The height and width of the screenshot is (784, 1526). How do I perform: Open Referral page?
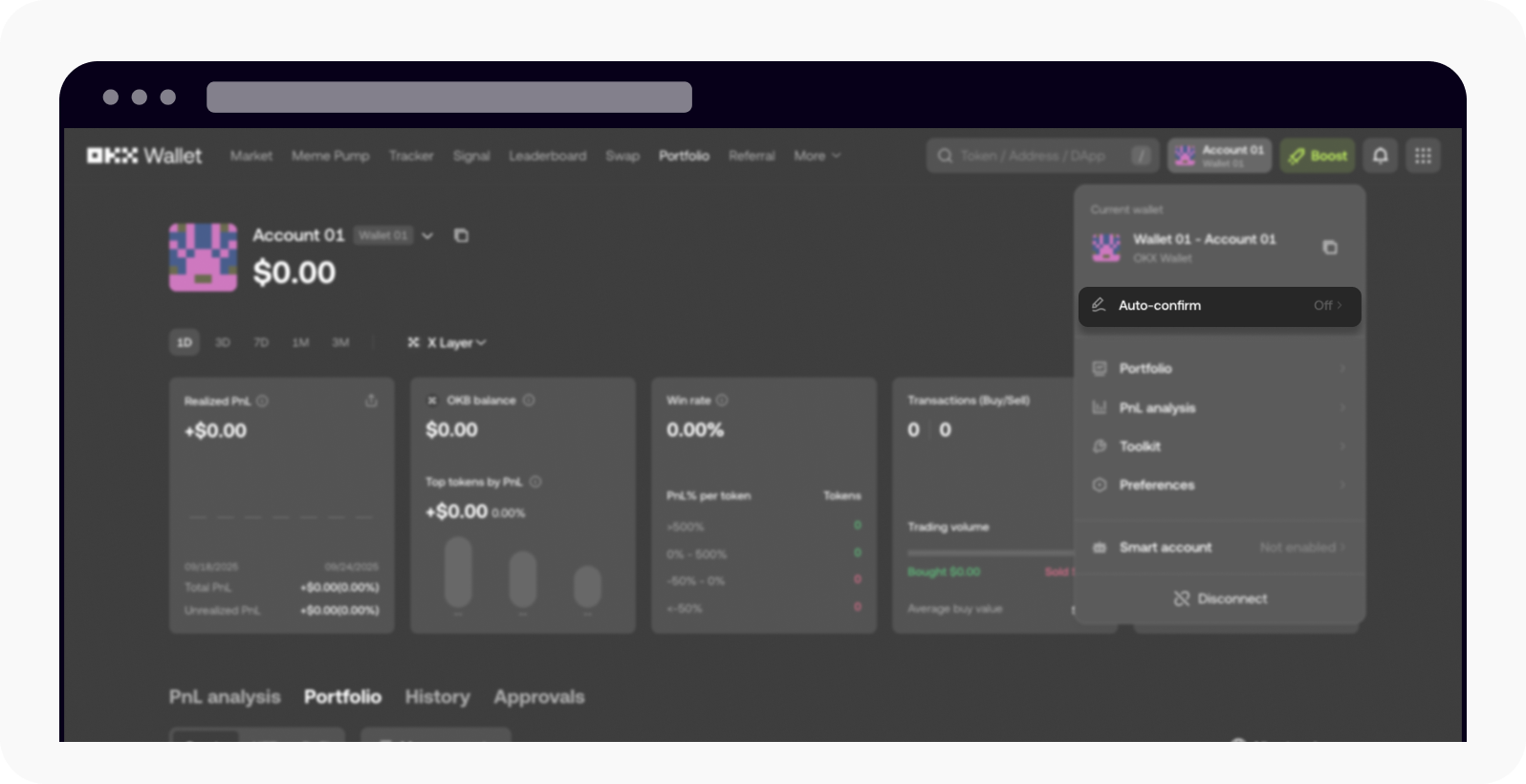click(752, 156)
